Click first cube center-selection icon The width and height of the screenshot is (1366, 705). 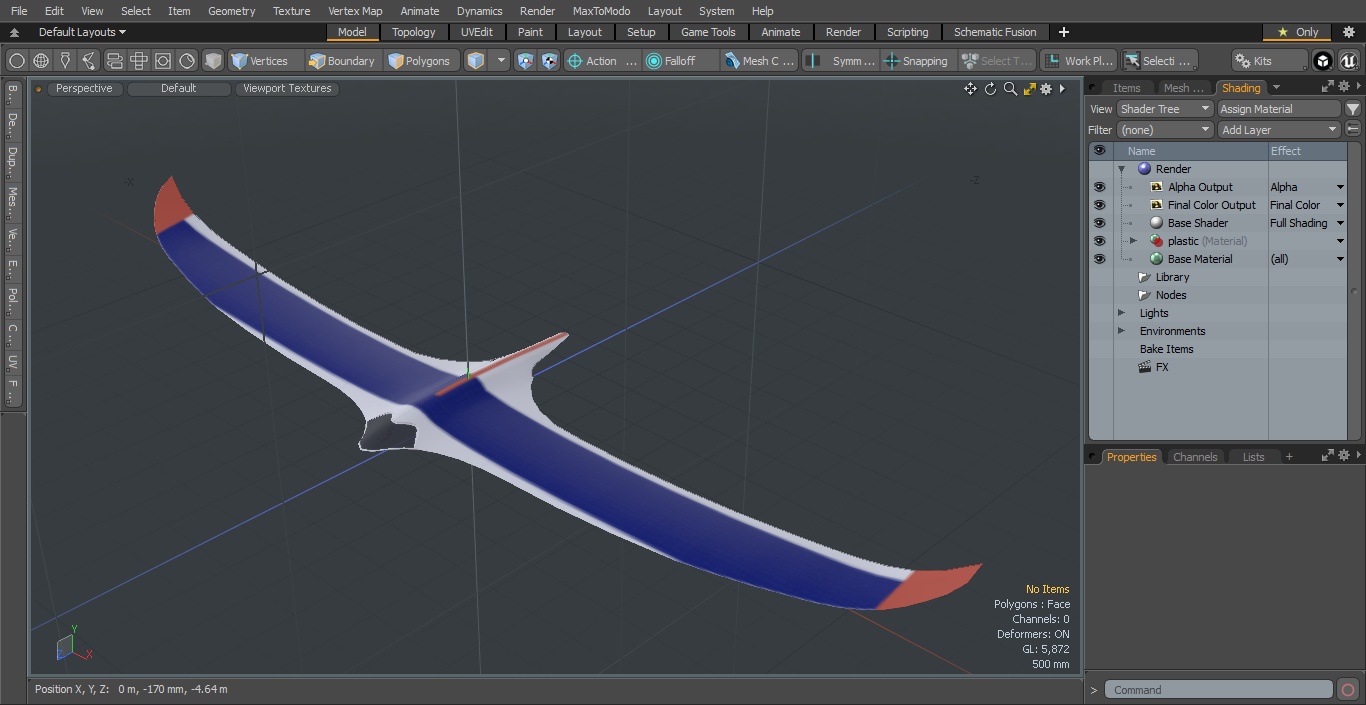coord(526,61)
